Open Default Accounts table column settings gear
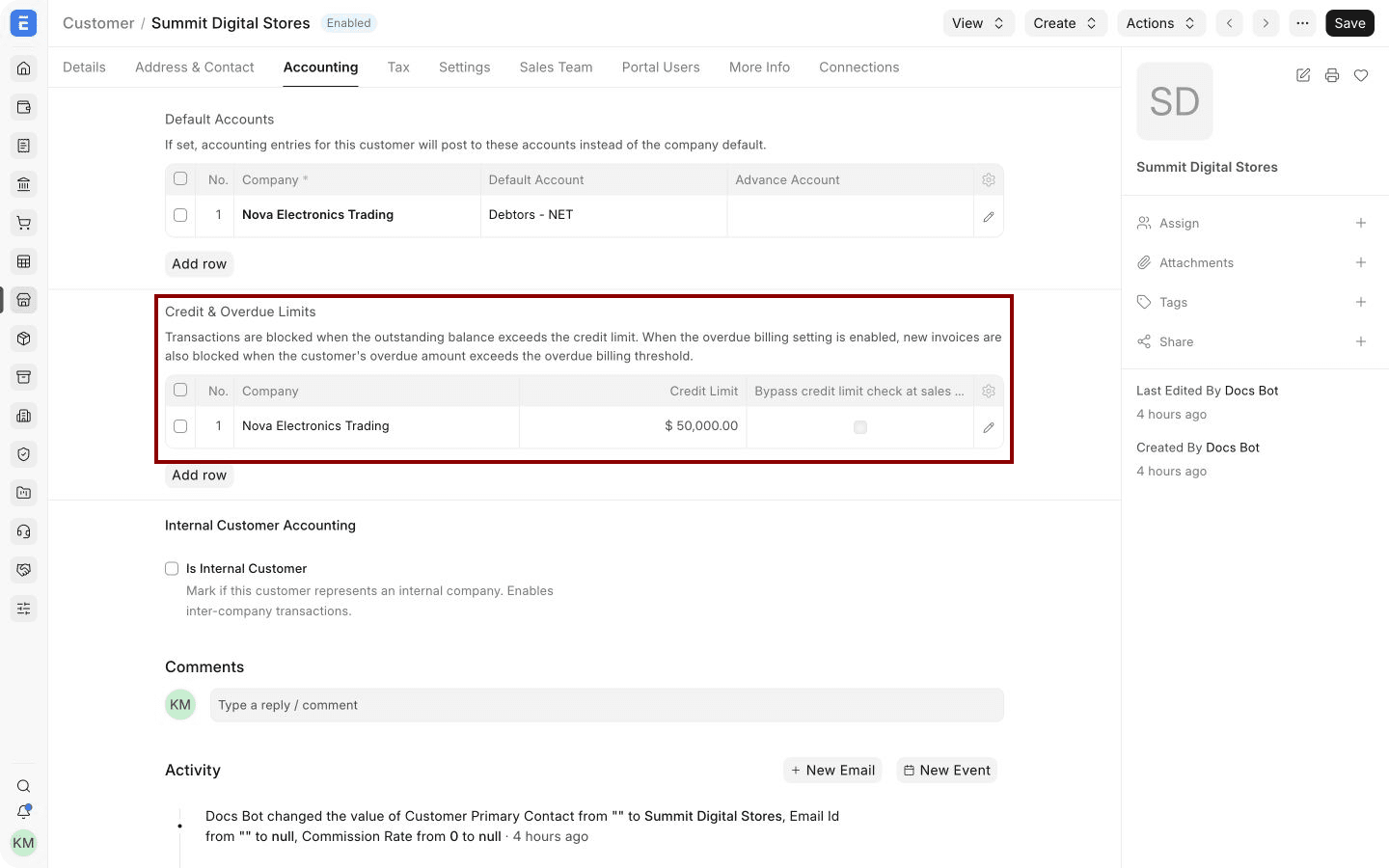Viewport: 1389px width, 868px height. [x=989, y=180]
